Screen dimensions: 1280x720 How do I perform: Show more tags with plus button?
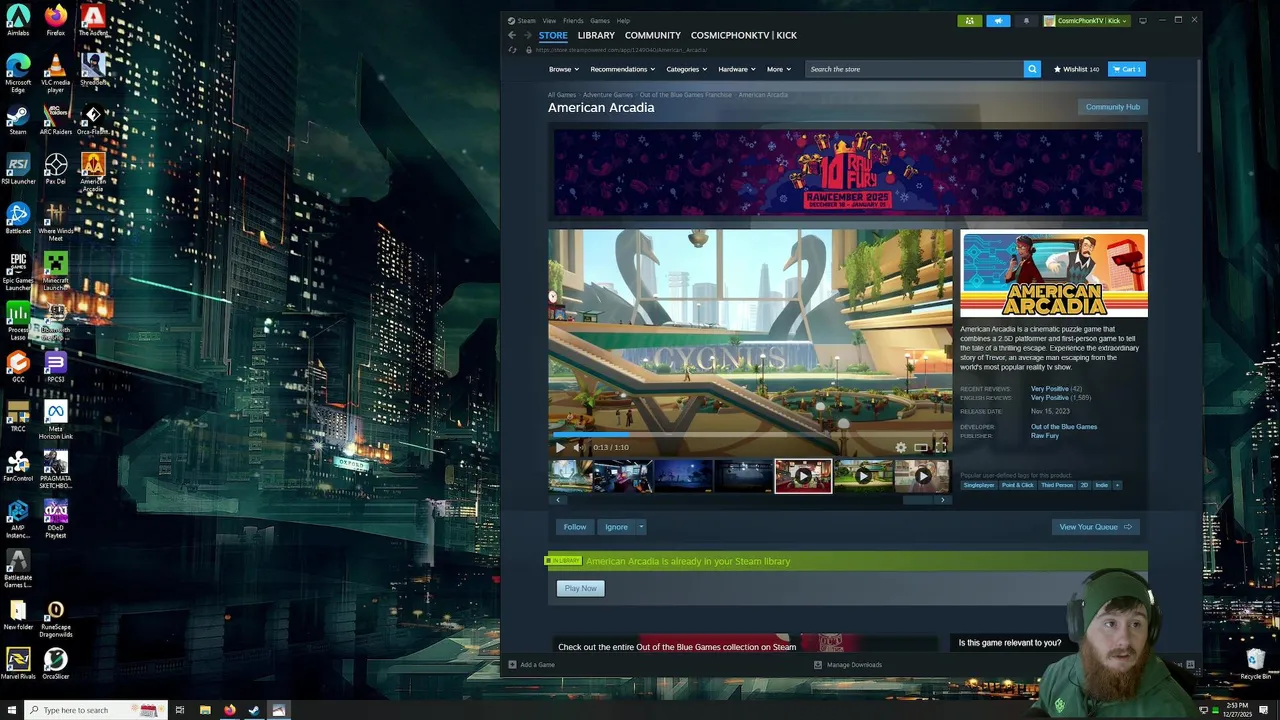click(1117, 485)
